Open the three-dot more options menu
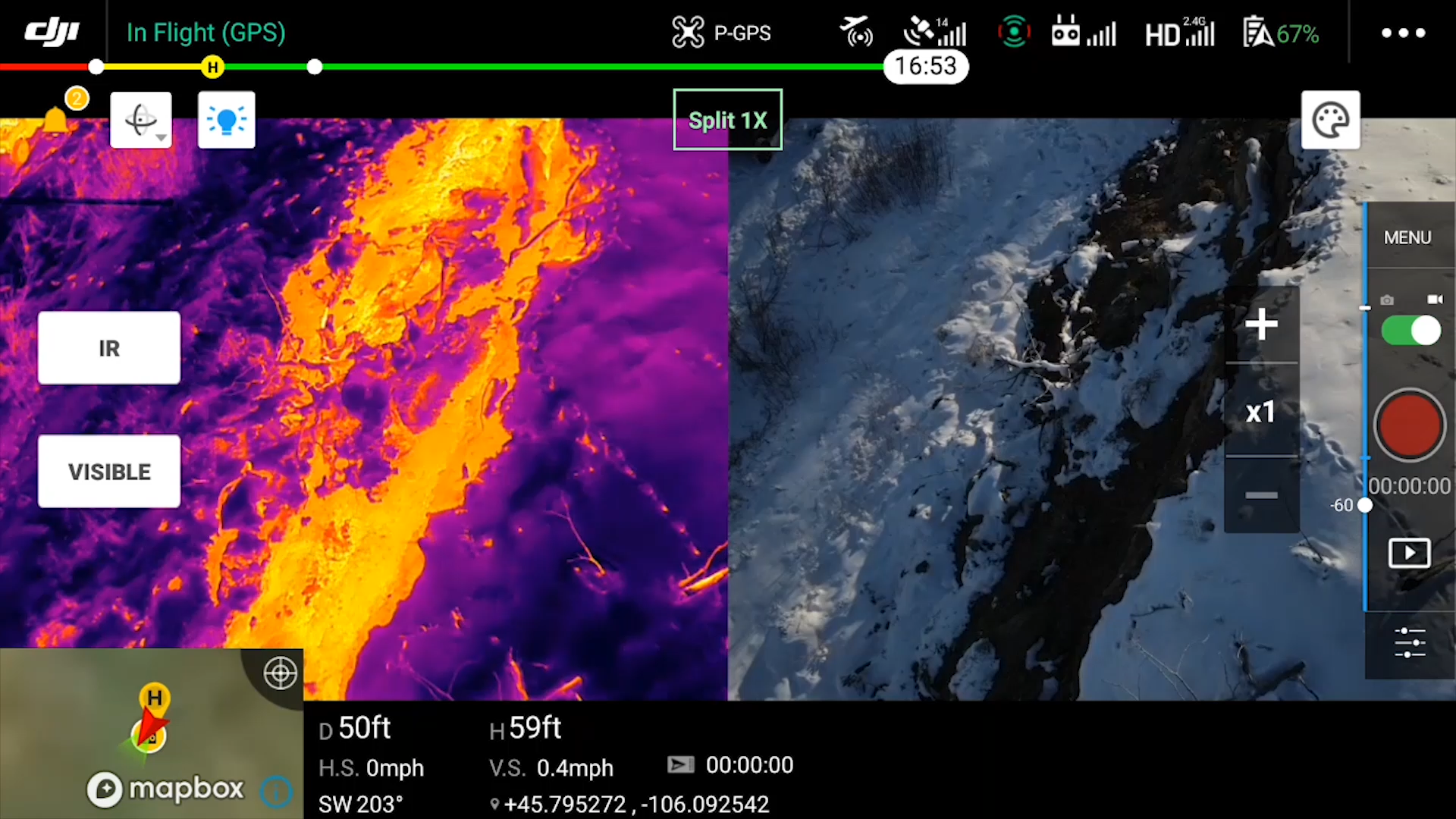The width and height of the screenshot is (1456, 819). click(1402, 33)
